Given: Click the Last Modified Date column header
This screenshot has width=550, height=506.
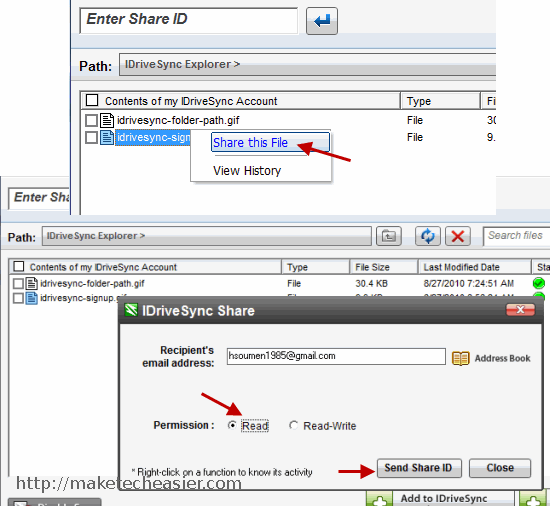Looking at the screenshot, I should (x=475, y=267).
